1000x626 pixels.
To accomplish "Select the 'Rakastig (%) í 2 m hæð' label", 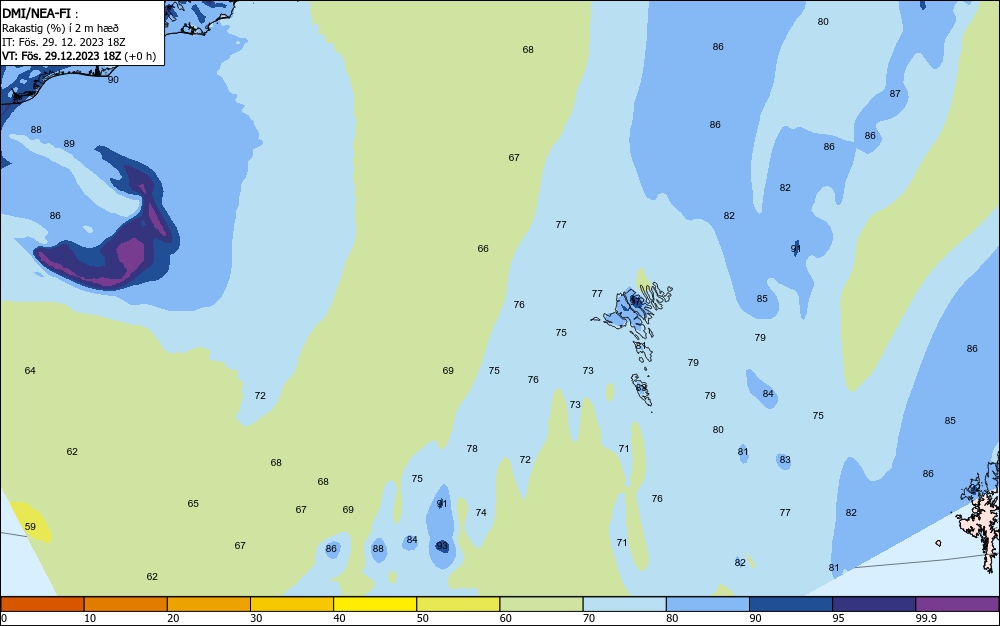I will click(x=61, y=28).
